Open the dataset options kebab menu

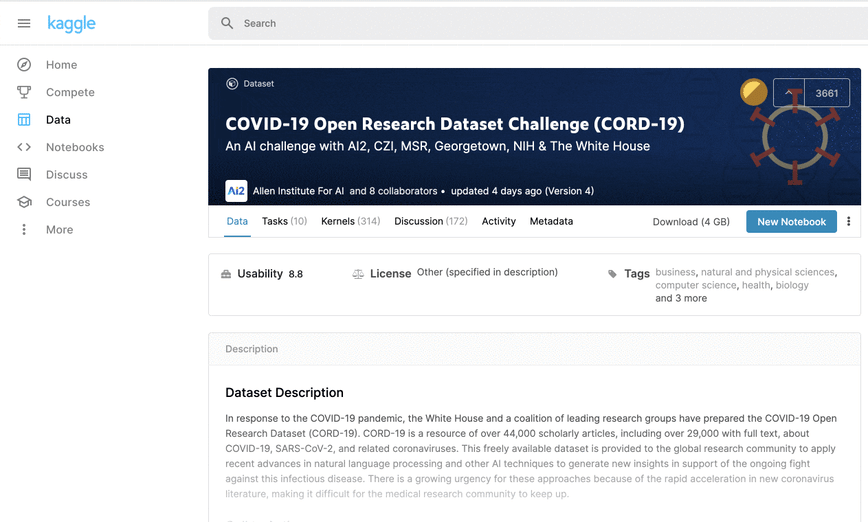tap(849, 221)
